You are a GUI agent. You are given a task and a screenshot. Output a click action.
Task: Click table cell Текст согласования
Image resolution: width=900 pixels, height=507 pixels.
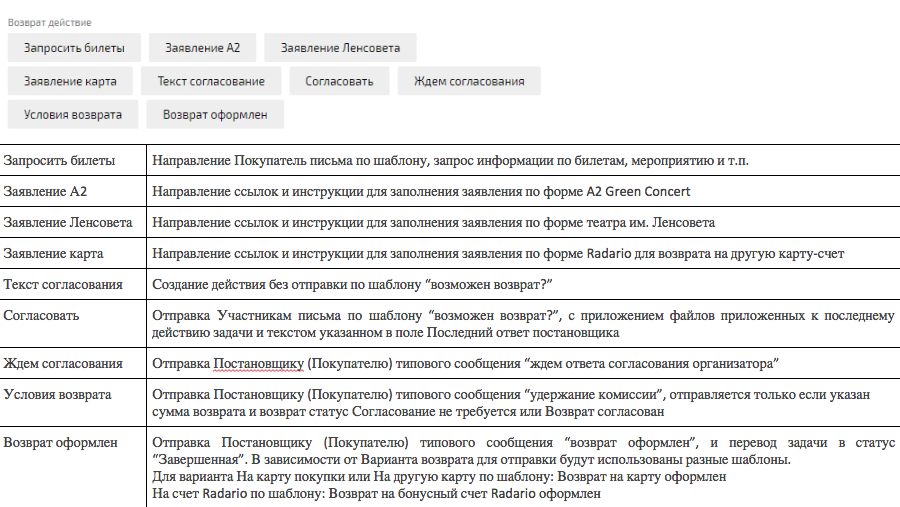tap(73, 284)
